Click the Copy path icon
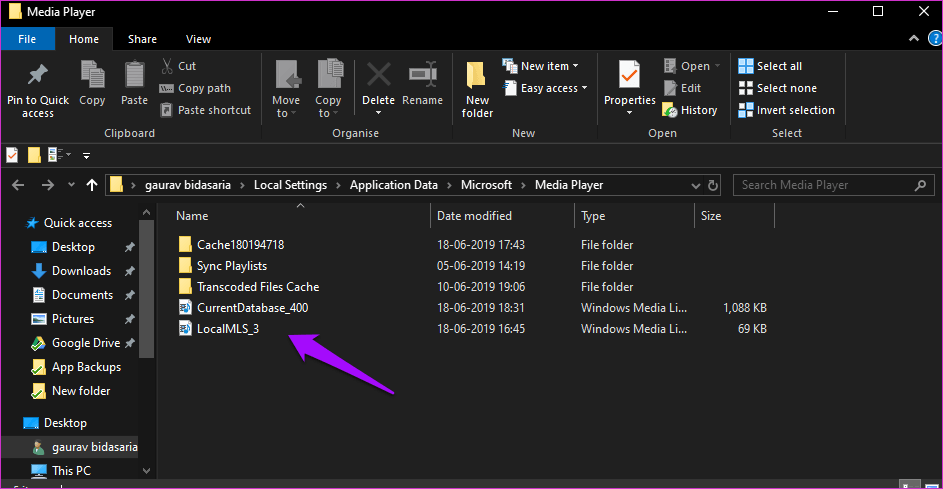This screenshot has height=489, width=943. 167,88
